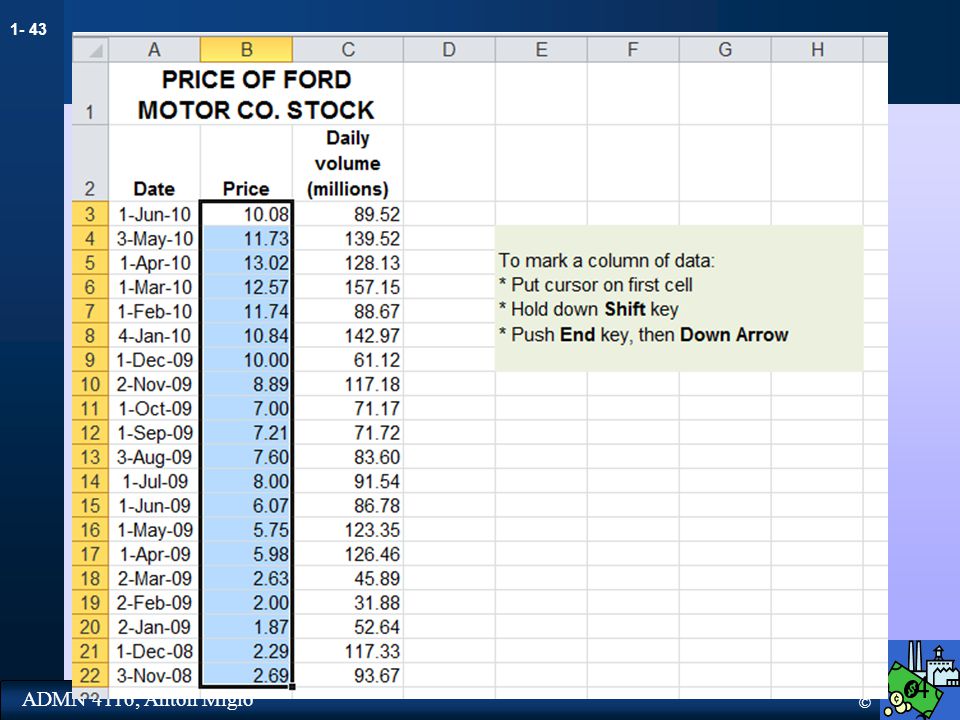Select column C header

tap(348, 49)
